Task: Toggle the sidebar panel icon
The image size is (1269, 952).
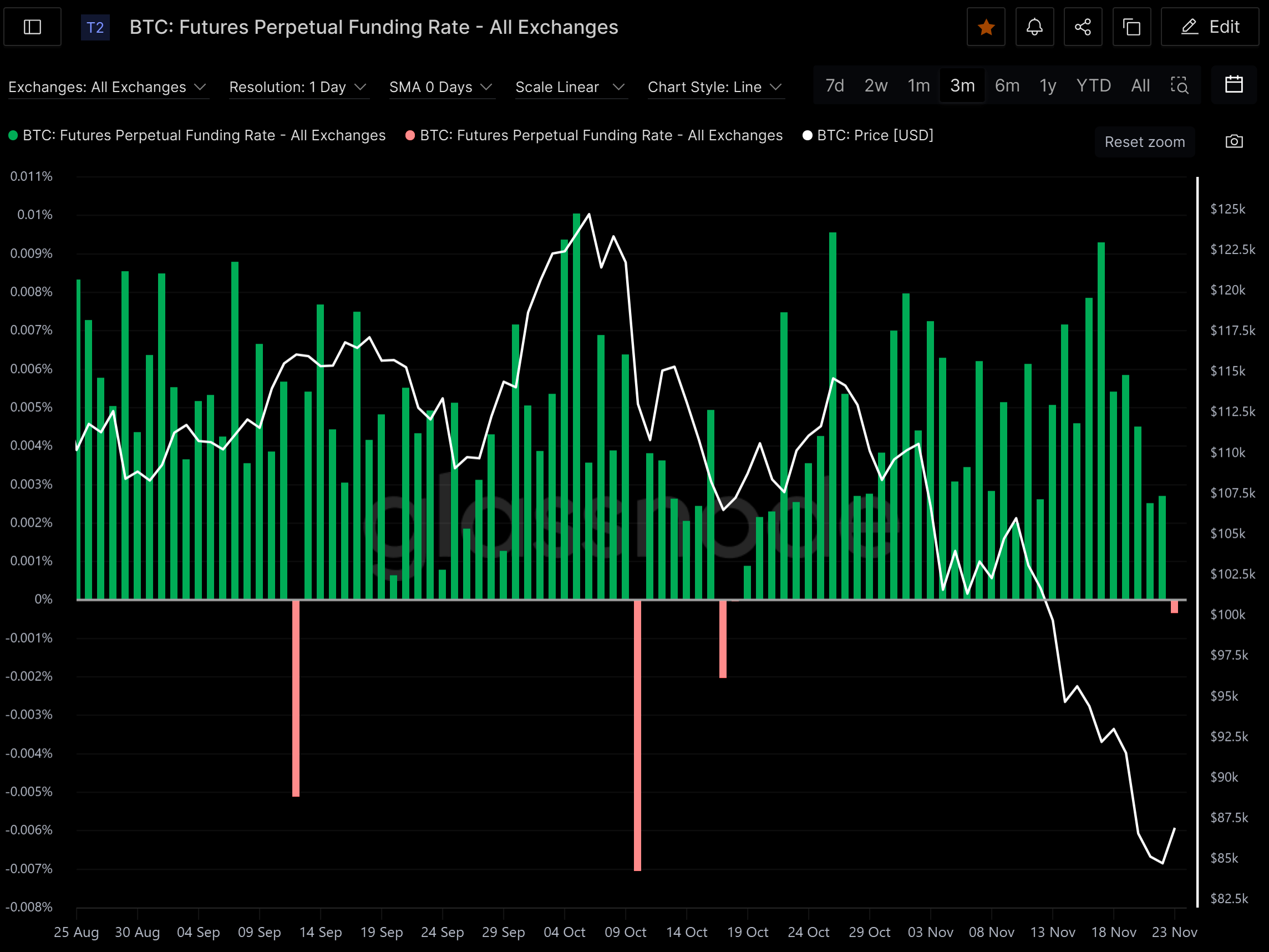Action: click(x=32, y=27)
